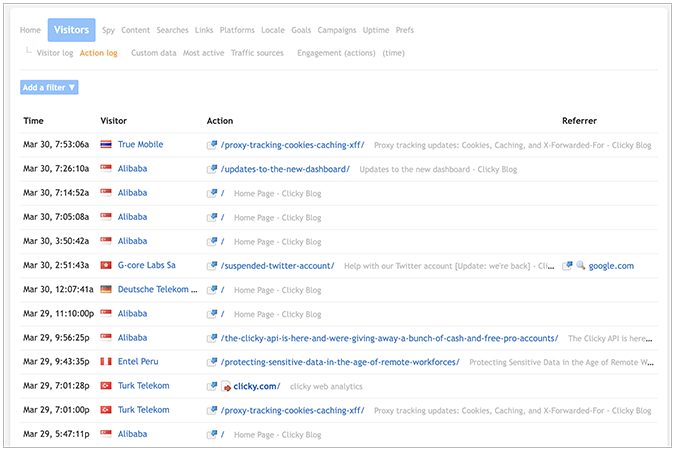
Task: Click the page icon before /suspended-twitter-account/
Action: 212,266
